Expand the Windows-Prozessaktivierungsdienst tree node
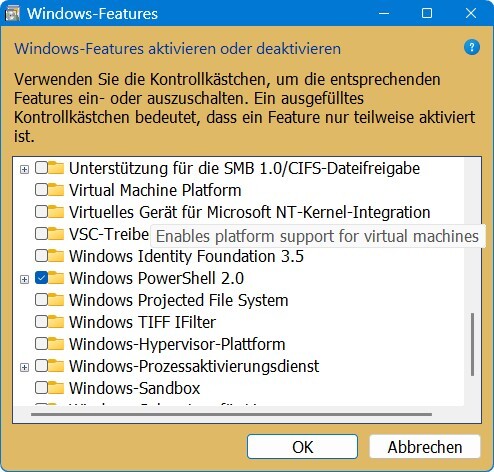Viewport: 494px width, 472px height. click(24, 367)
